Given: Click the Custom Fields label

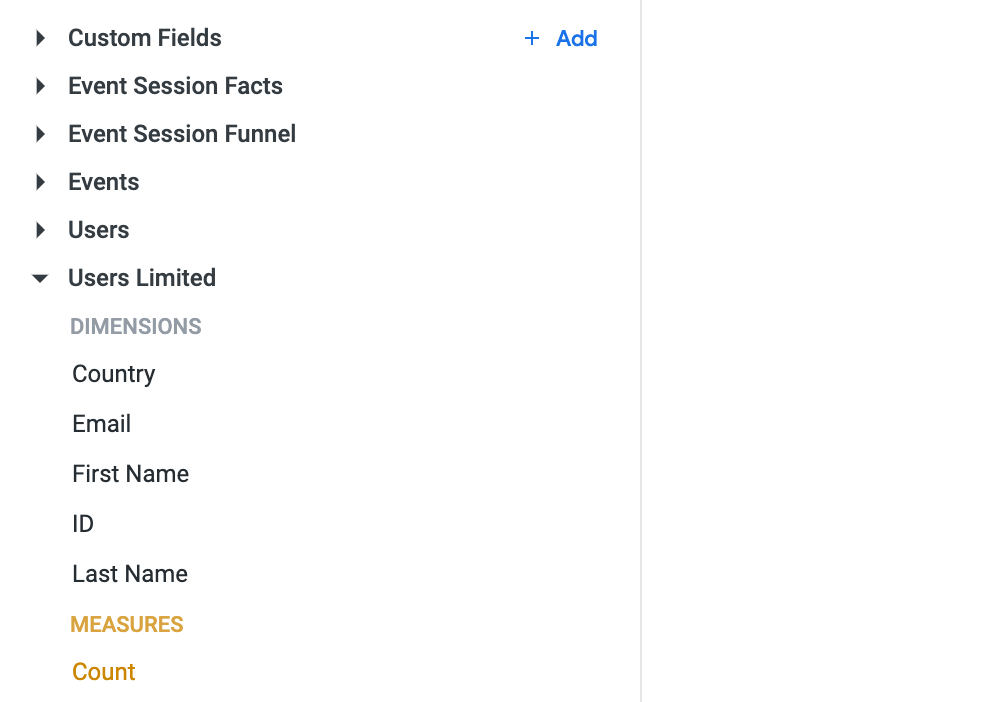Looking at the screenshot, I should (x=144, y=38).
